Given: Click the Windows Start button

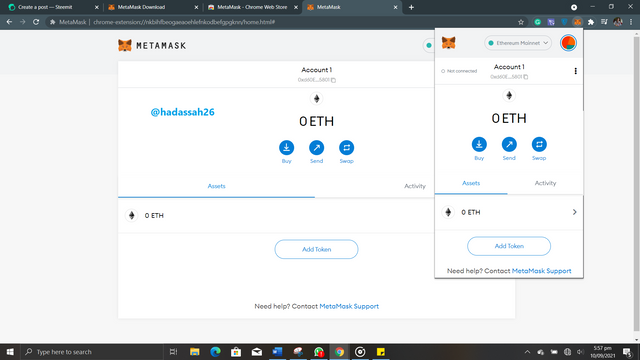Looking at the screenshot, I should (x=10, y=351).
